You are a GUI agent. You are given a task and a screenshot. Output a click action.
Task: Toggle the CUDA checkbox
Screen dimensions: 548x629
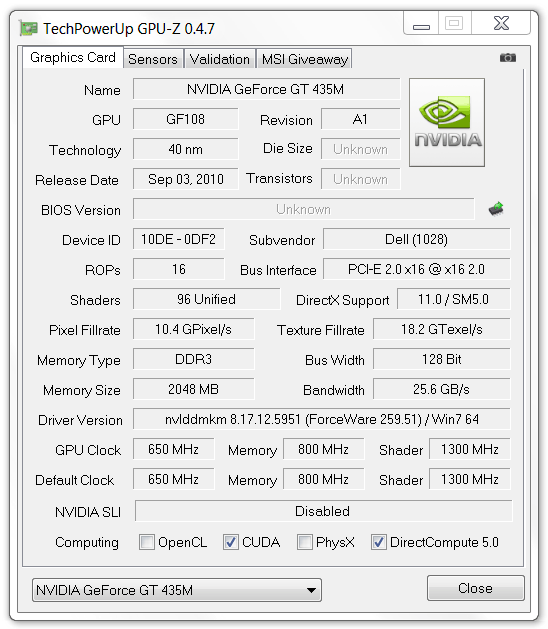click(231, 542)
